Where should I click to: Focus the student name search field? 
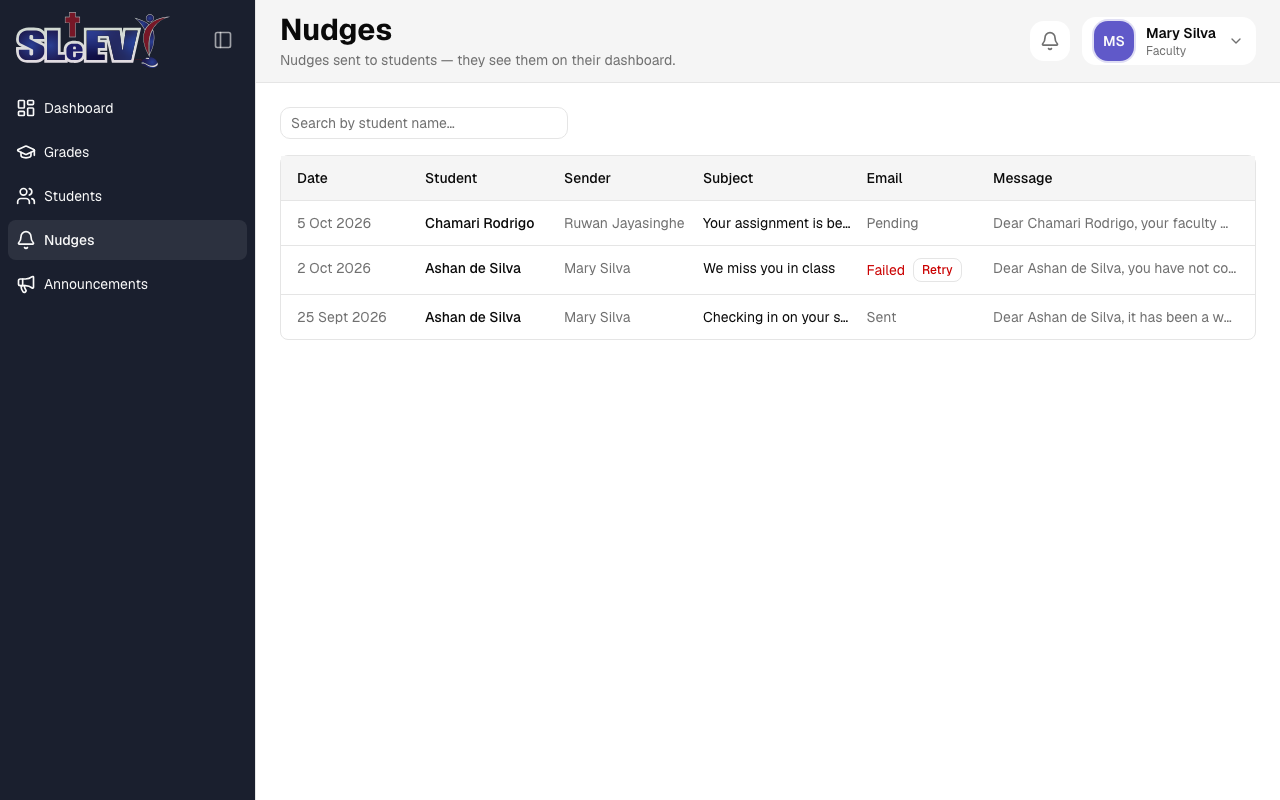[x=424, y=123]
